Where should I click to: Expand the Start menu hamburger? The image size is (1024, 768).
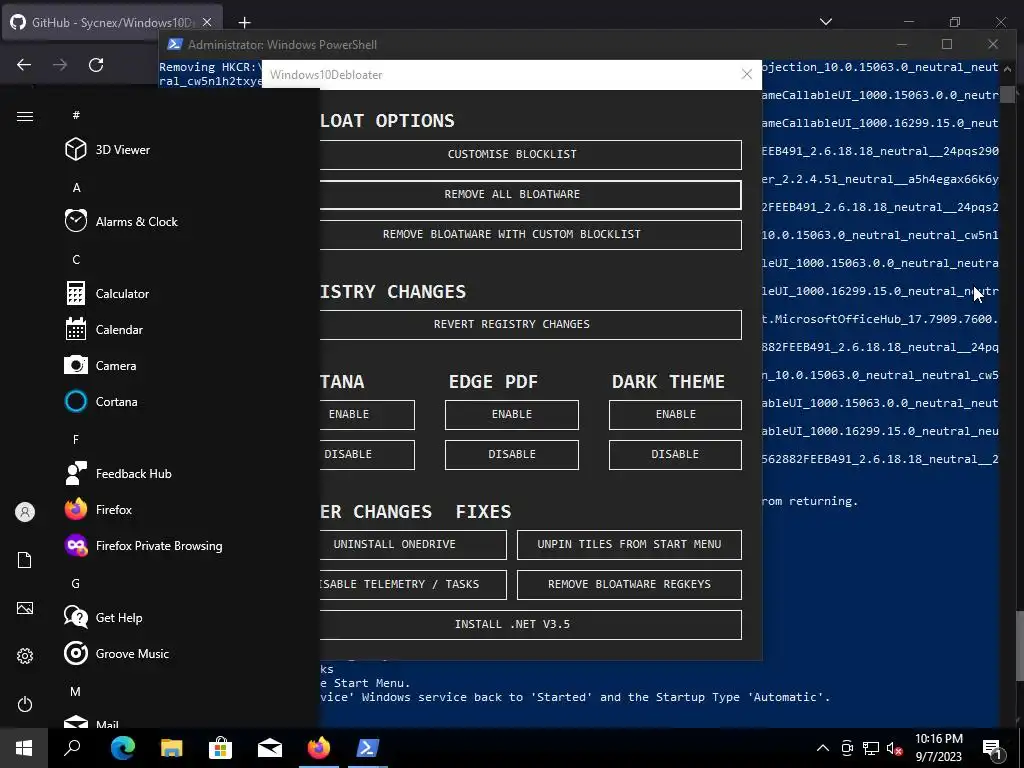(x=25, y=116)
